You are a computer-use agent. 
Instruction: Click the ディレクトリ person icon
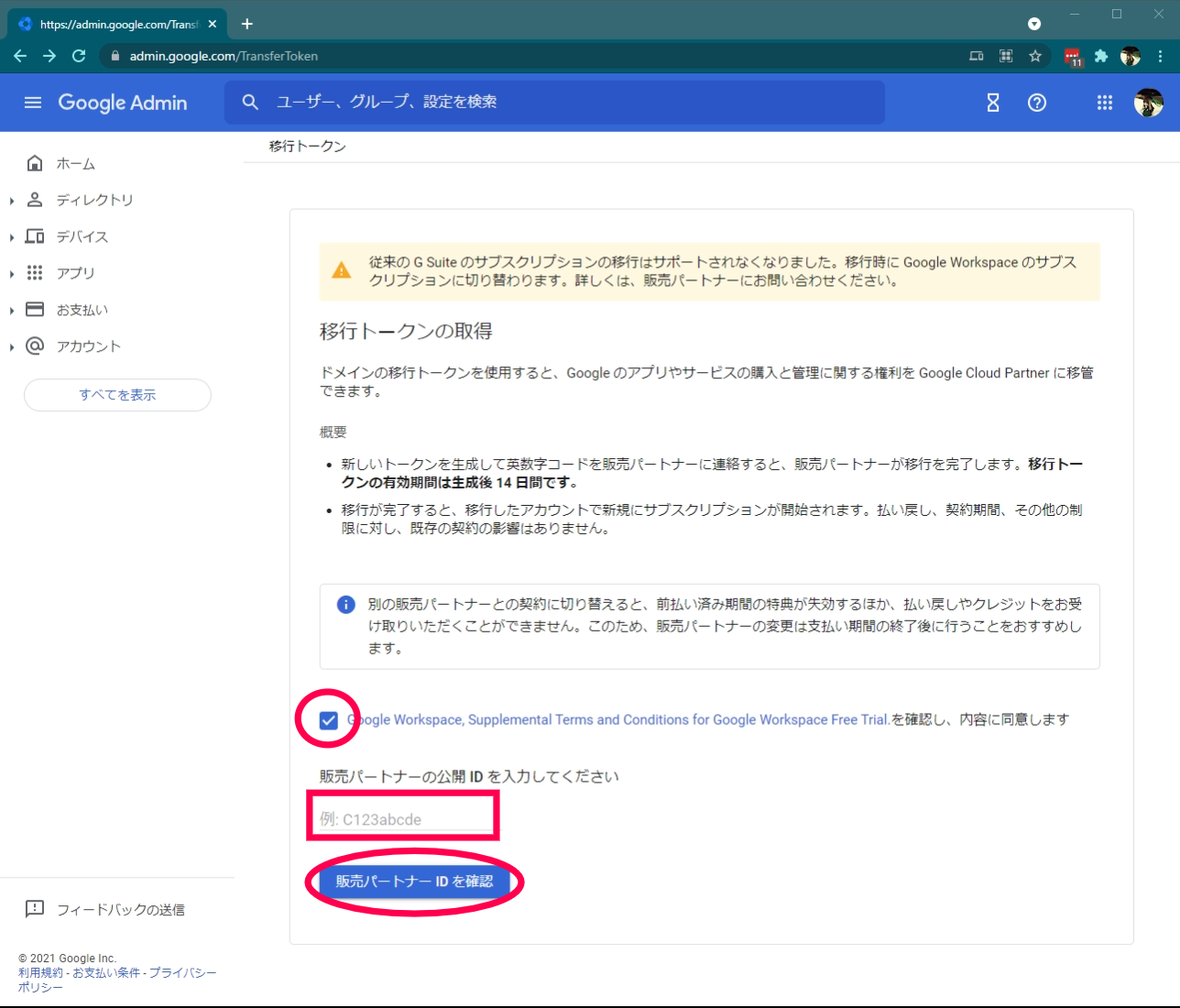click(x=35, y=200)
